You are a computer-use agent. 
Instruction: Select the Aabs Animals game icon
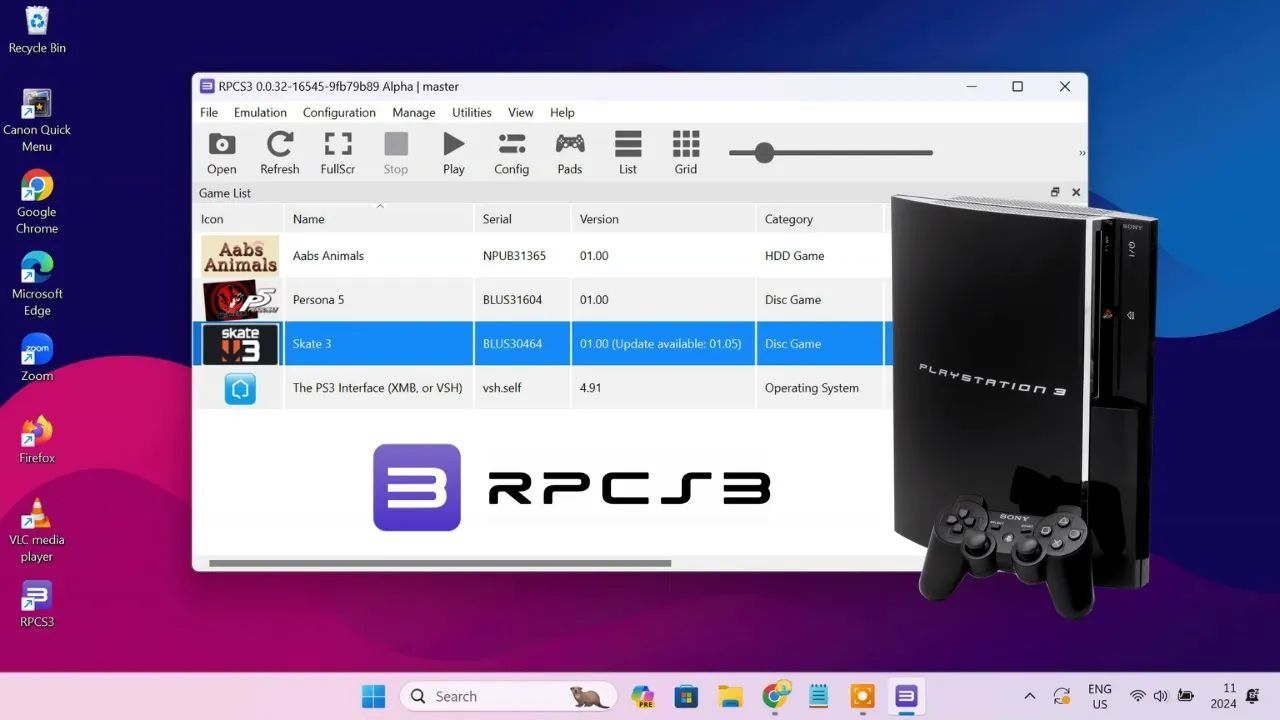point(240,256)
